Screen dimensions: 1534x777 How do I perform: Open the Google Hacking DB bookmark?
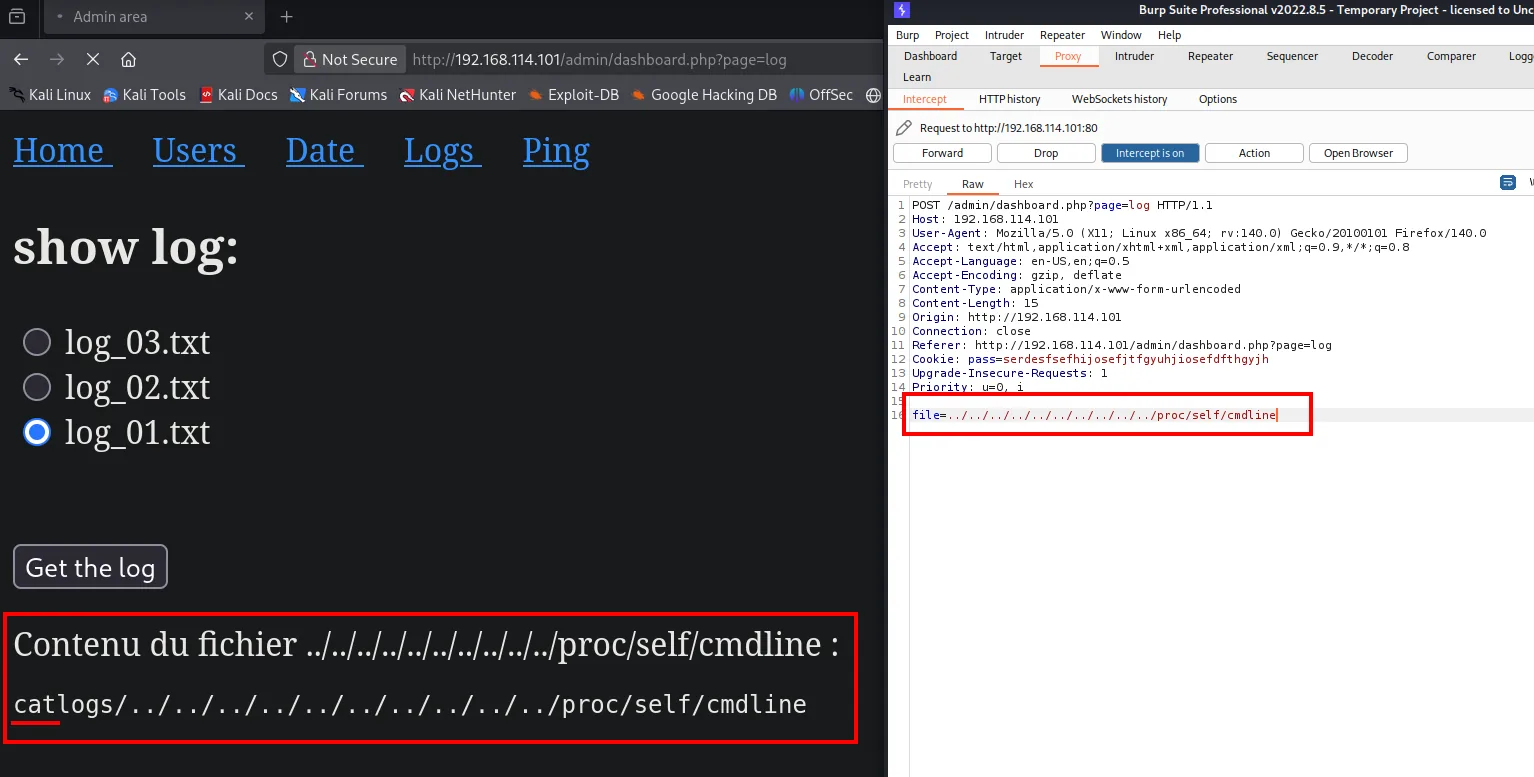point(704,95)
